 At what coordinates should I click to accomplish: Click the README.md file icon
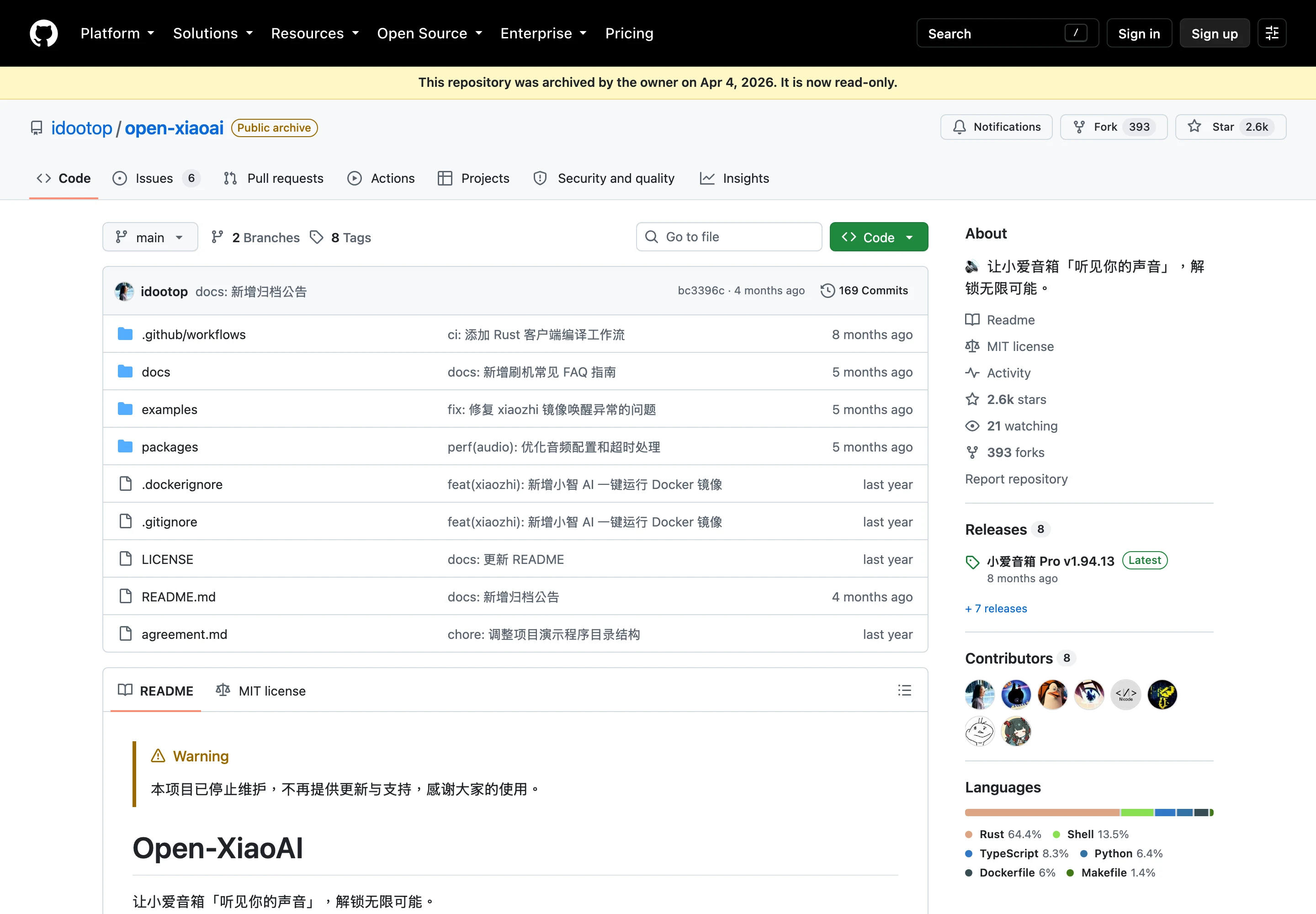pos(125,596)
